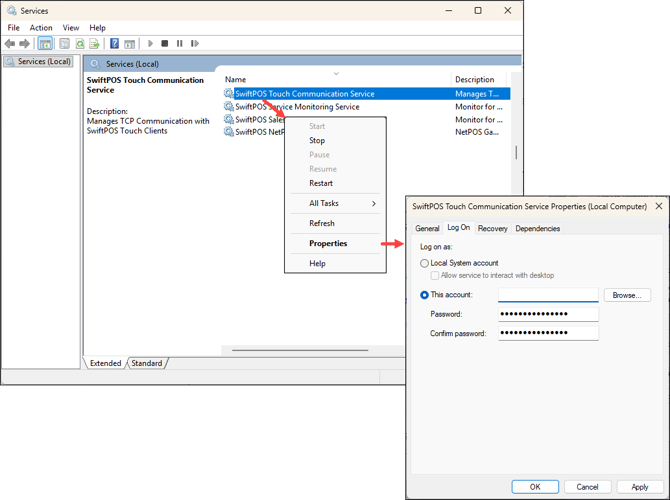670x500 pixels.
Task: Click the Back arrow toolbar icon
Action: point(10,44)
